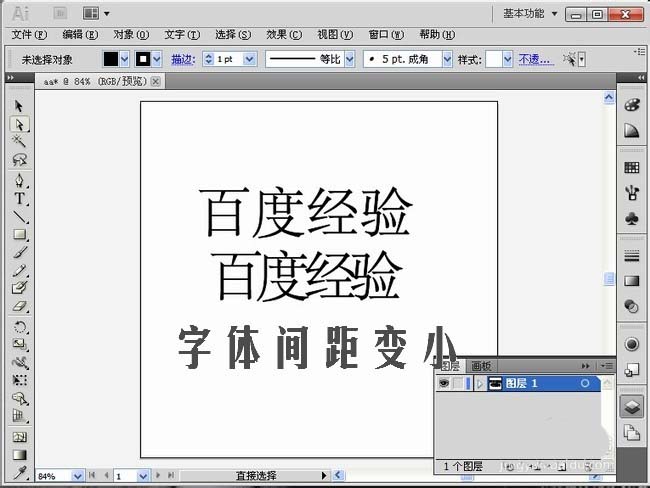Open the Transparency panel icon

tap(632, 307)
